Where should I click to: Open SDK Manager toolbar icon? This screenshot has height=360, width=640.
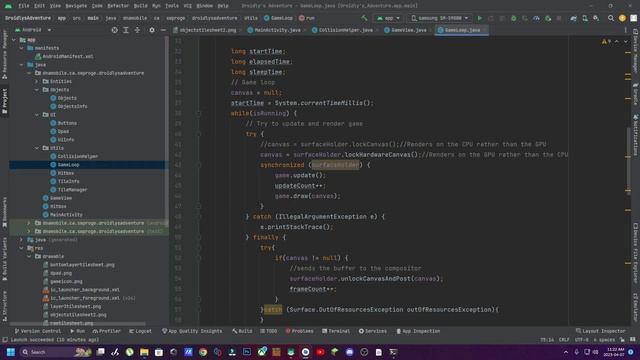click(x=596, y=18)
